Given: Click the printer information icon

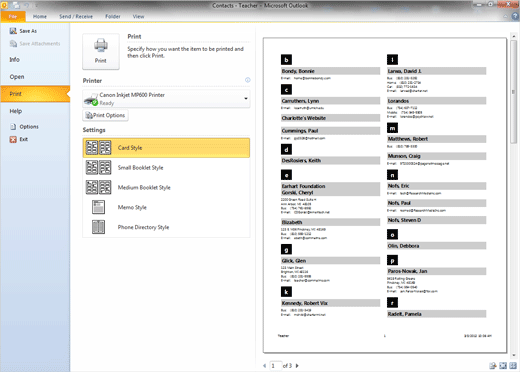Looking at the screenshot, I should [248, 80].
